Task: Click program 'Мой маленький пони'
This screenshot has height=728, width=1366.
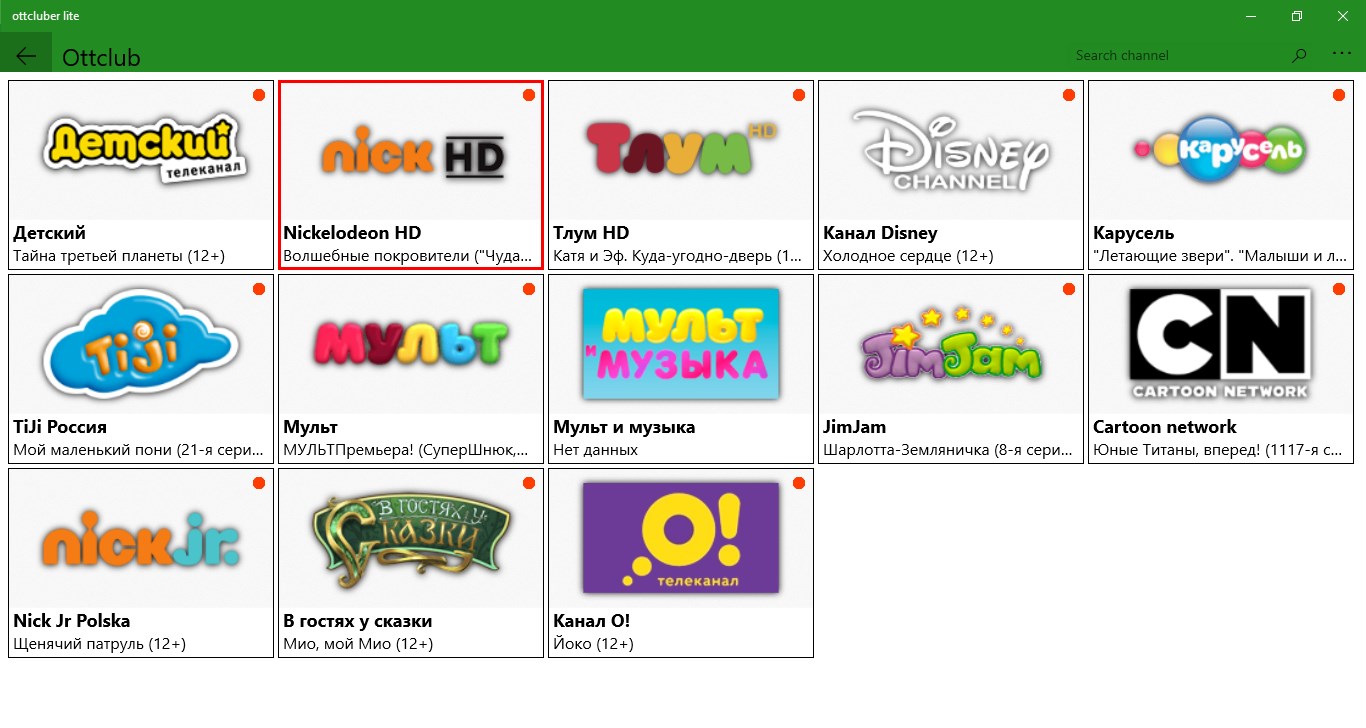Action: 138,450
